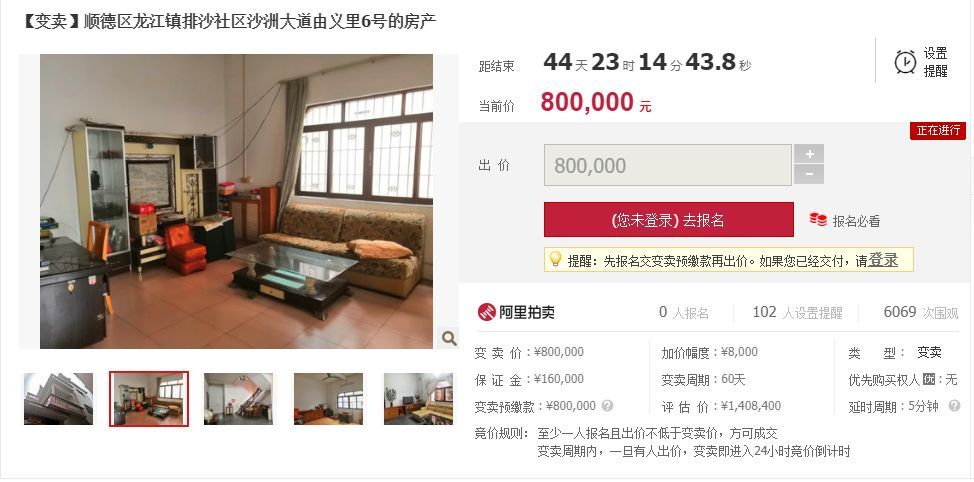Click the red 去报名 signup button
Screen dimensions: 974x482
(668, 219)
